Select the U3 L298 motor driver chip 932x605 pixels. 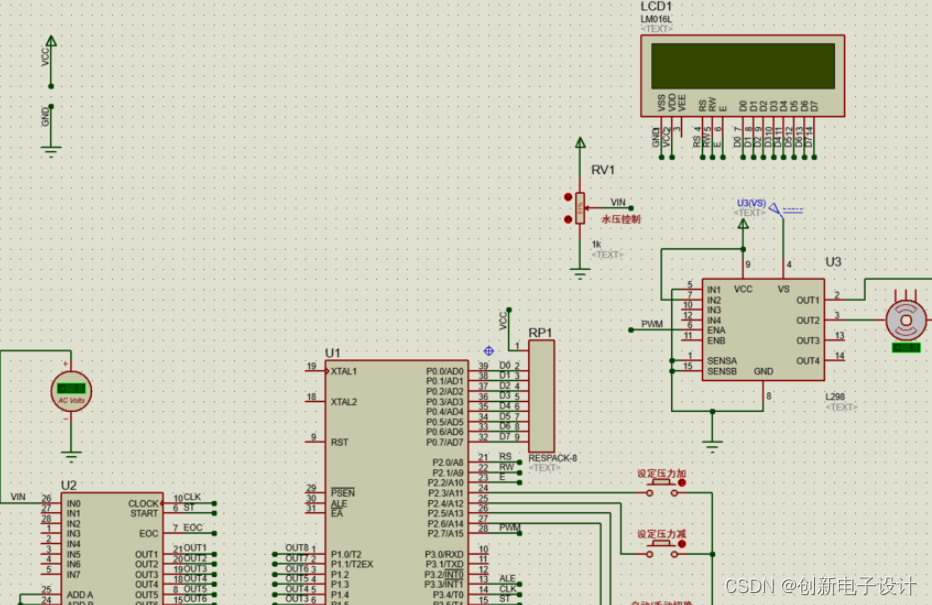point(763,330)
